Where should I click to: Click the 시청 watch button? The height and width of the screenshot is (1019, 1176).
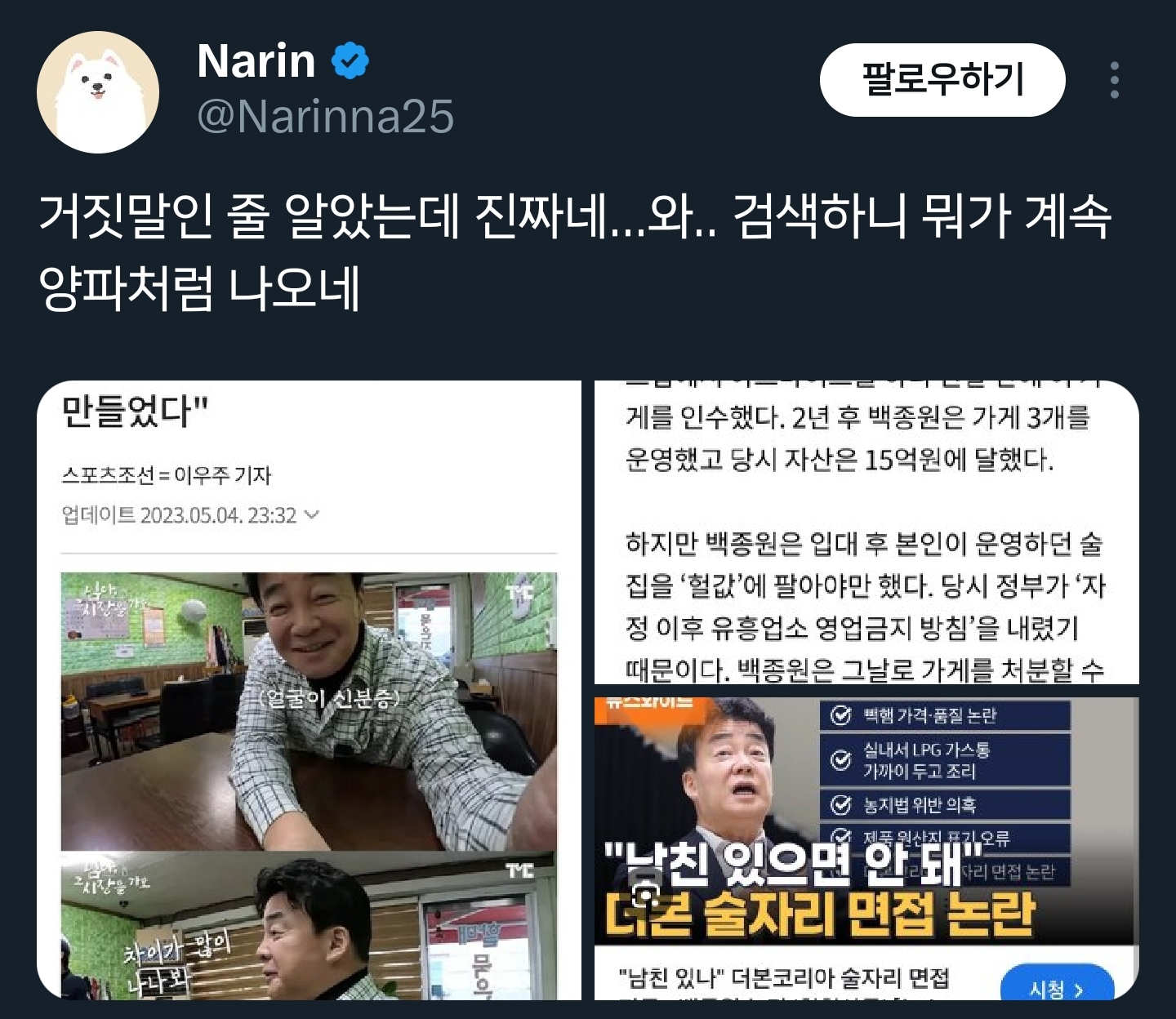[1057, 986]
